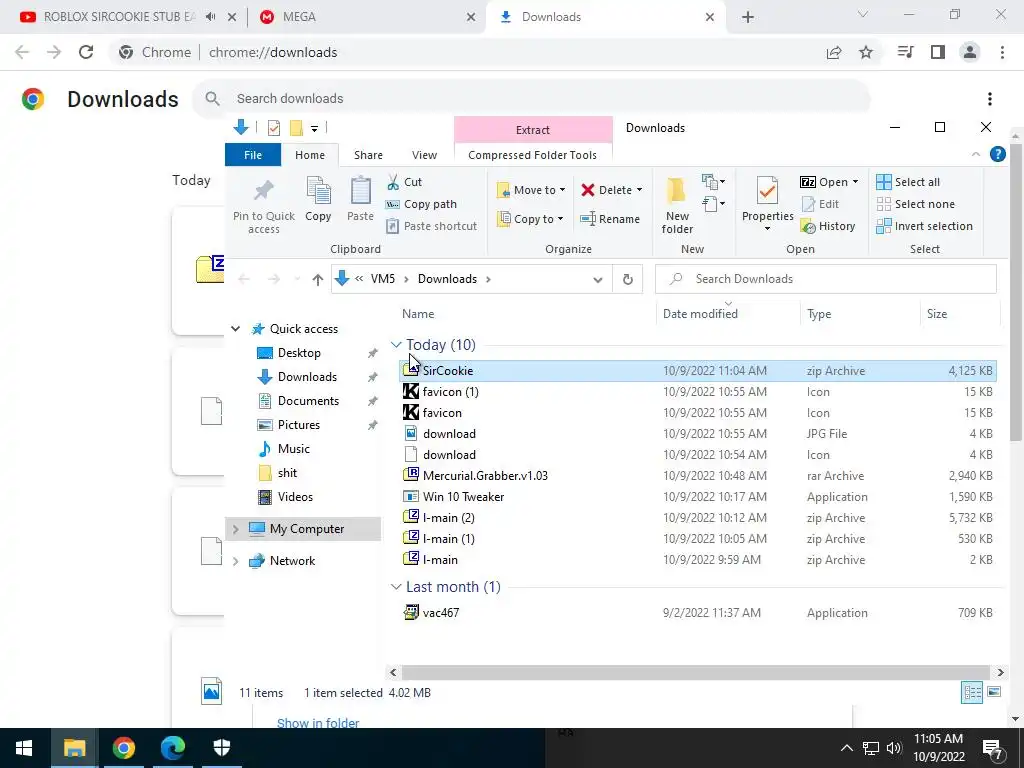1024x768 pixels.
Task: Open downloads page more actions menu
Action: click(x=989, y=99)
